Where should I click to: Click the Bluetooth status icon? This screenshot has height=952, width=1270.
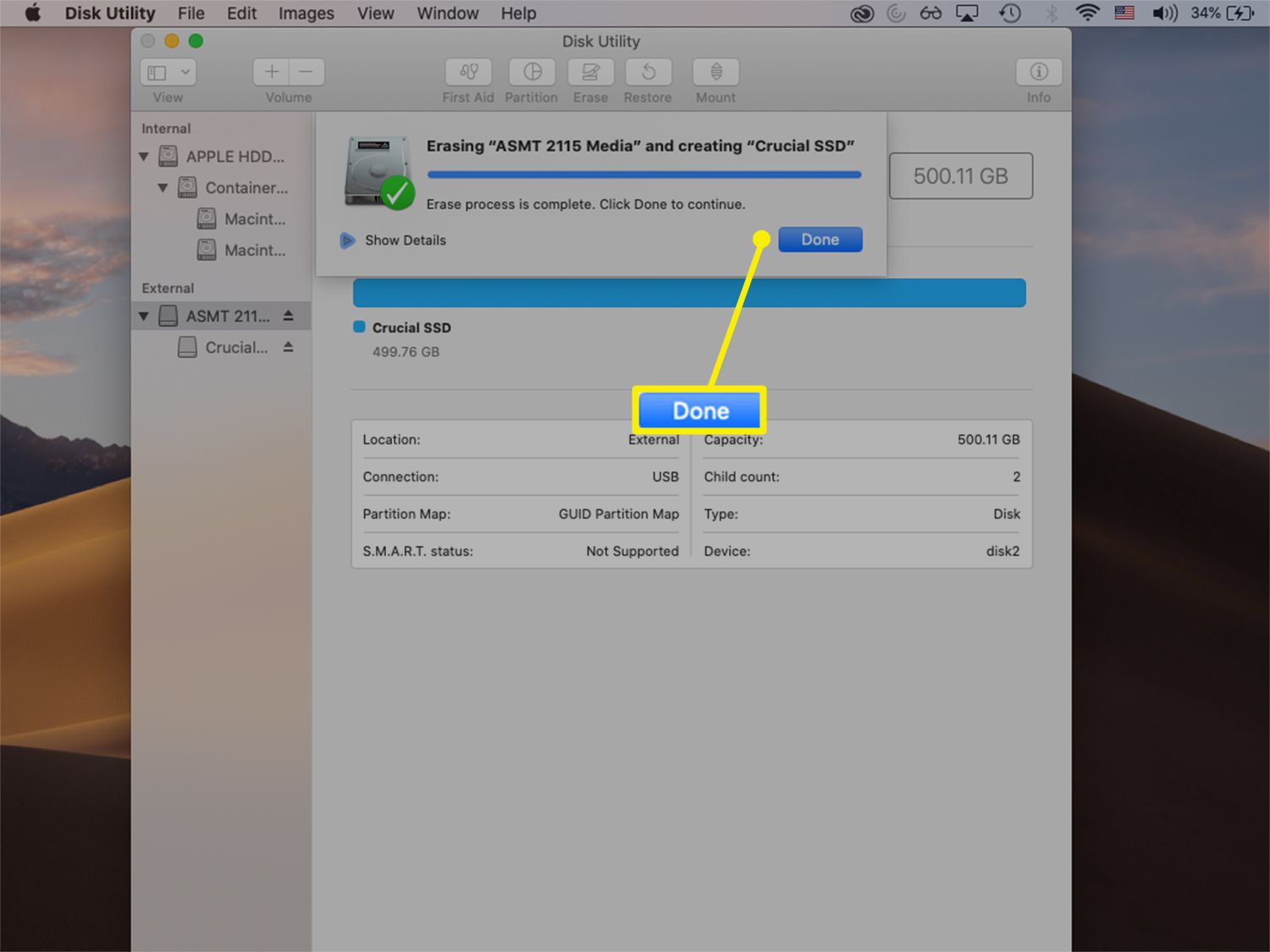[1051, 14]
